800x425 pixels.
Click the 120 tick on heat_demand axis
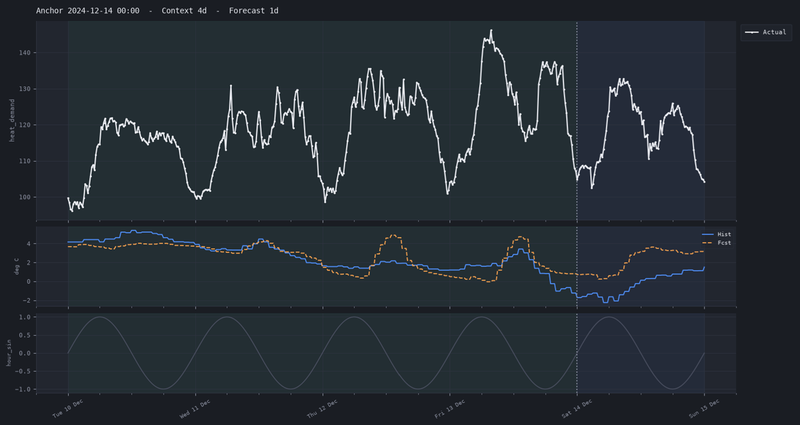(x=26, y=125)
